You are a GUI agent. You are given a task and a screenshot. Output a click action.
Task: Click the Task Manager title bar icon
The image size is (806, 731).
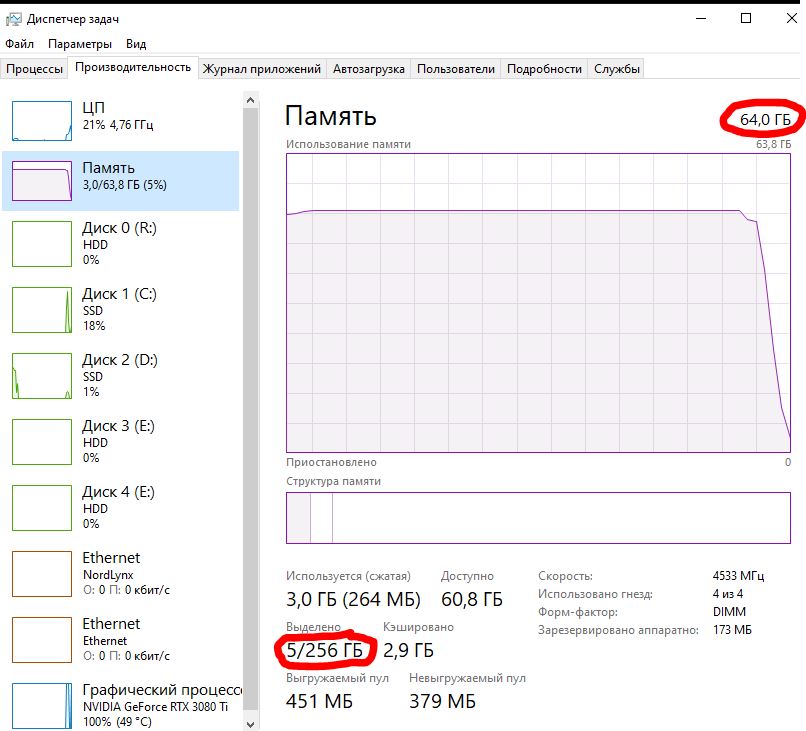point(13,20)
